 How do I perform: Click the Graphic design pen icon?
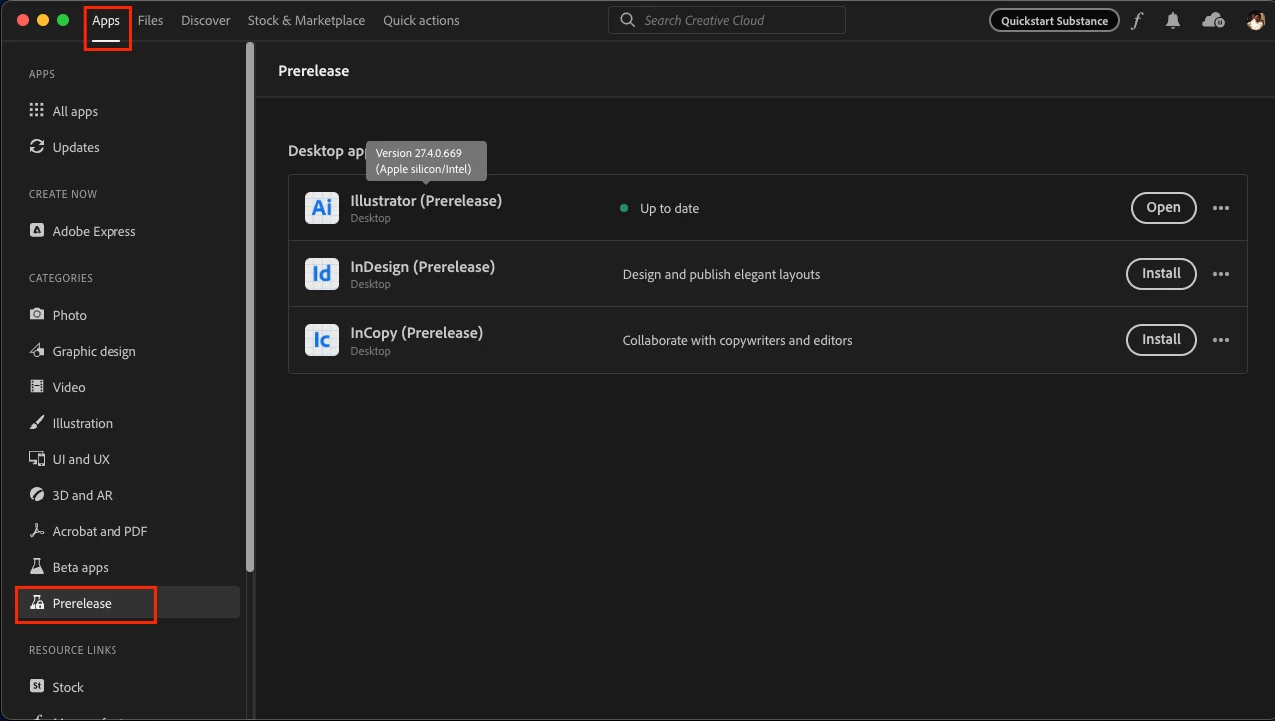click(x=37, y=351)
